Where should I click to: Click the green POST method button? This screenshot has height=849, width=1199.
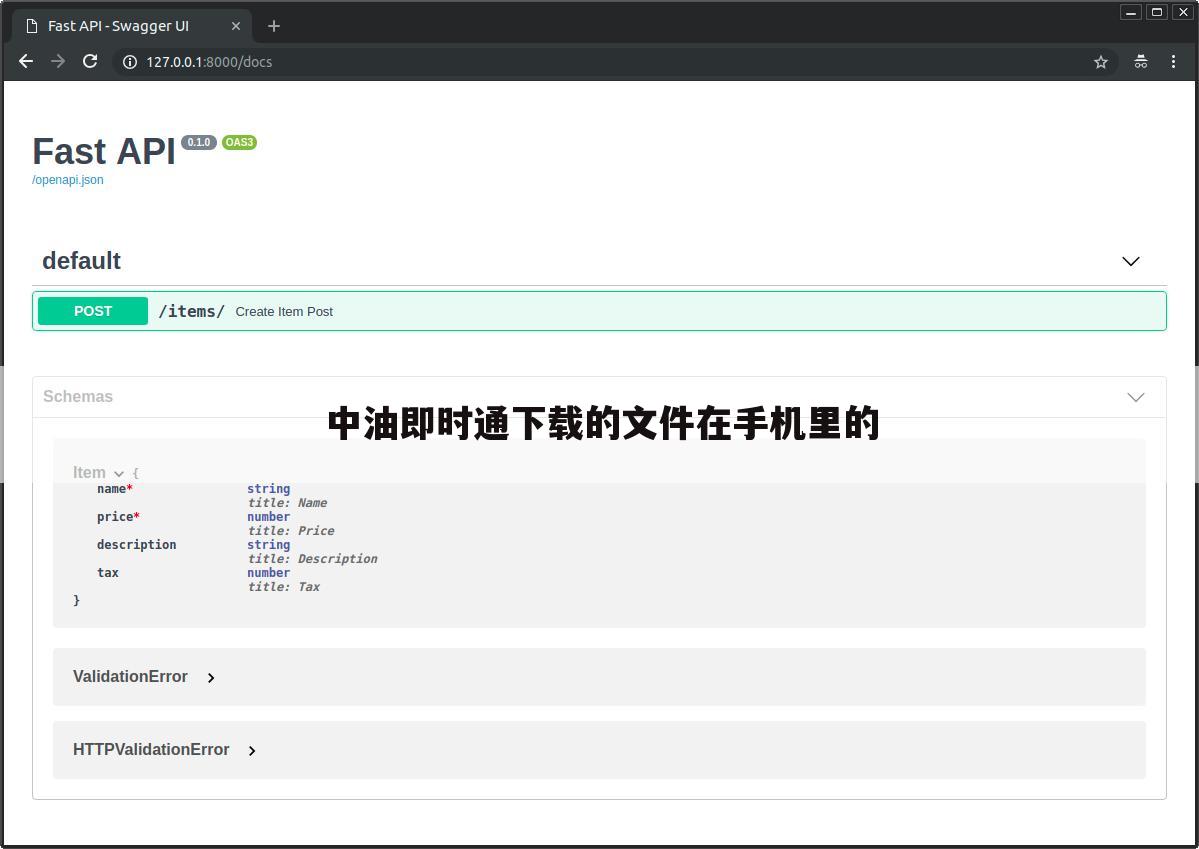pyautogui.click(x=93, y=311)
